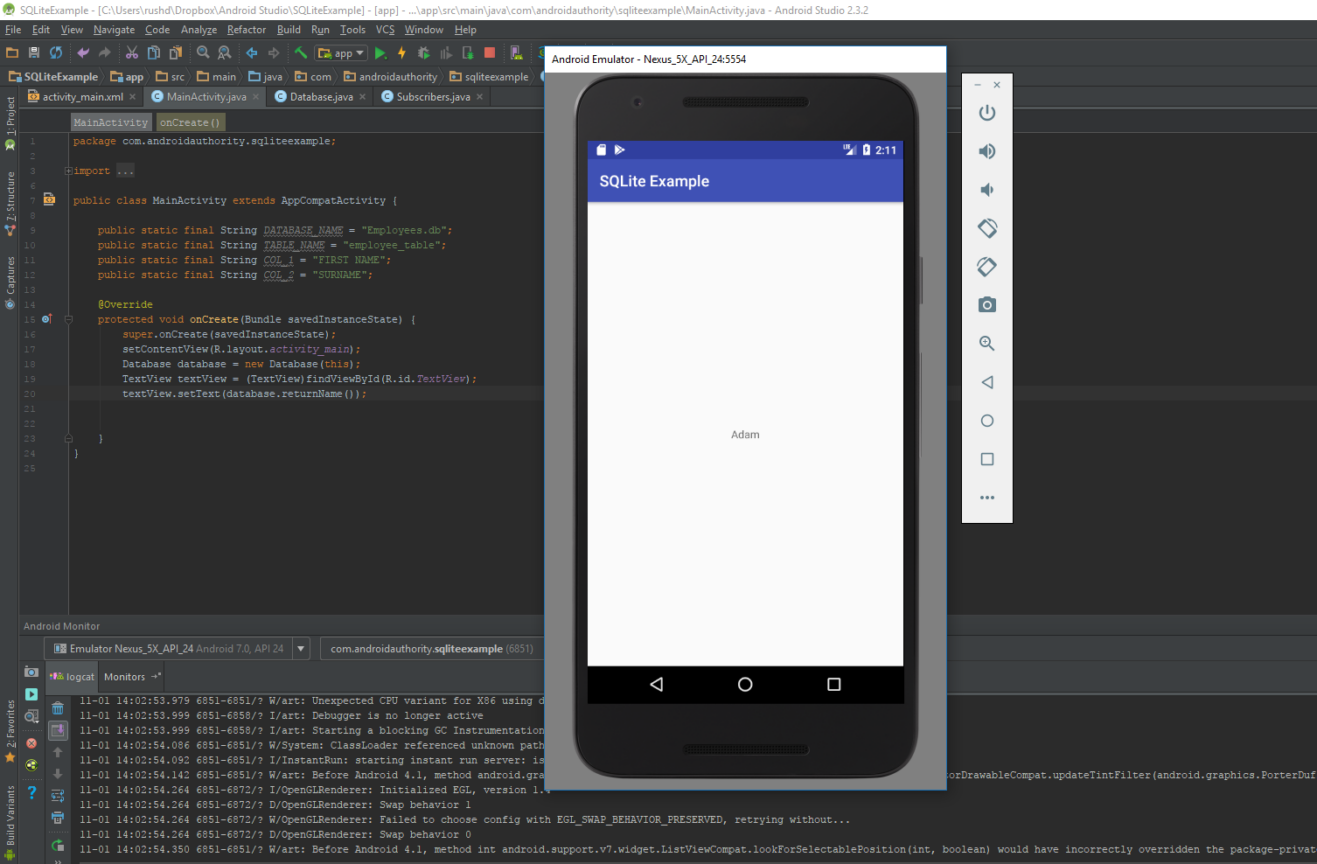Take an emulator screenshot with the camera icon
Screen dimensions: 1317x864
click(987, 304)
